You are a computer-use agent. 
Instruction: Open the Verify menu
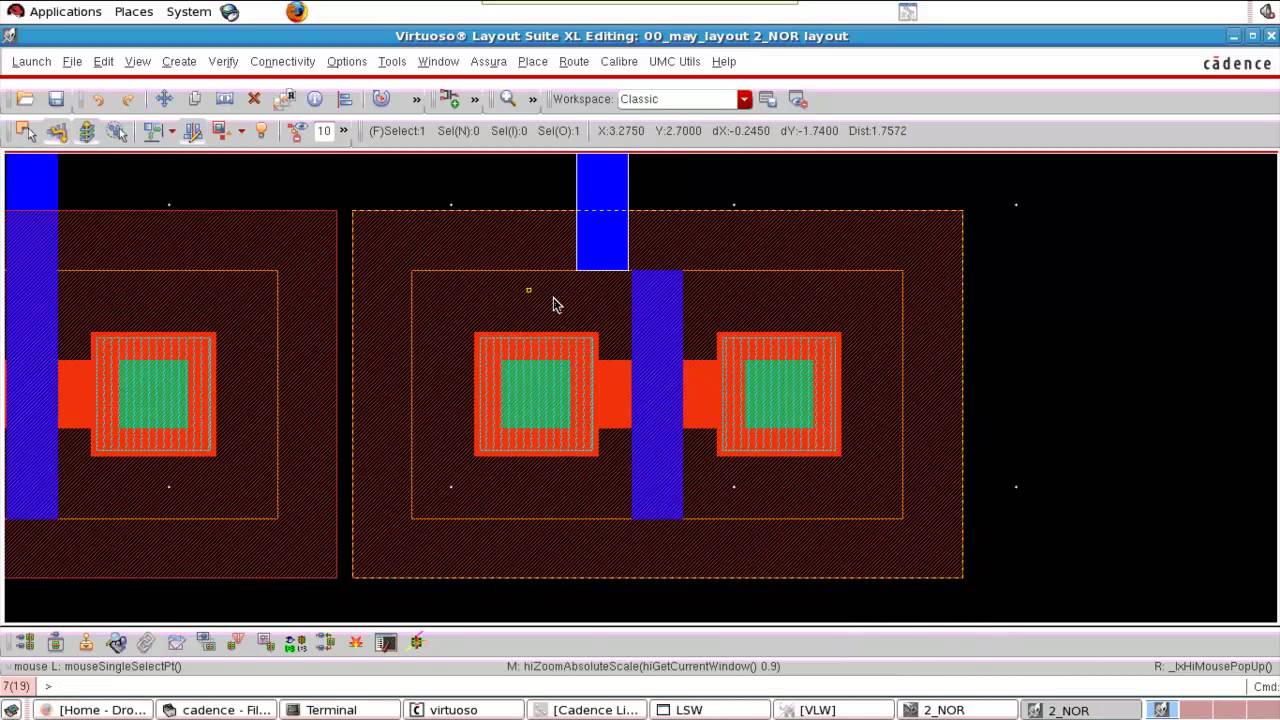(x=223, y=61)
